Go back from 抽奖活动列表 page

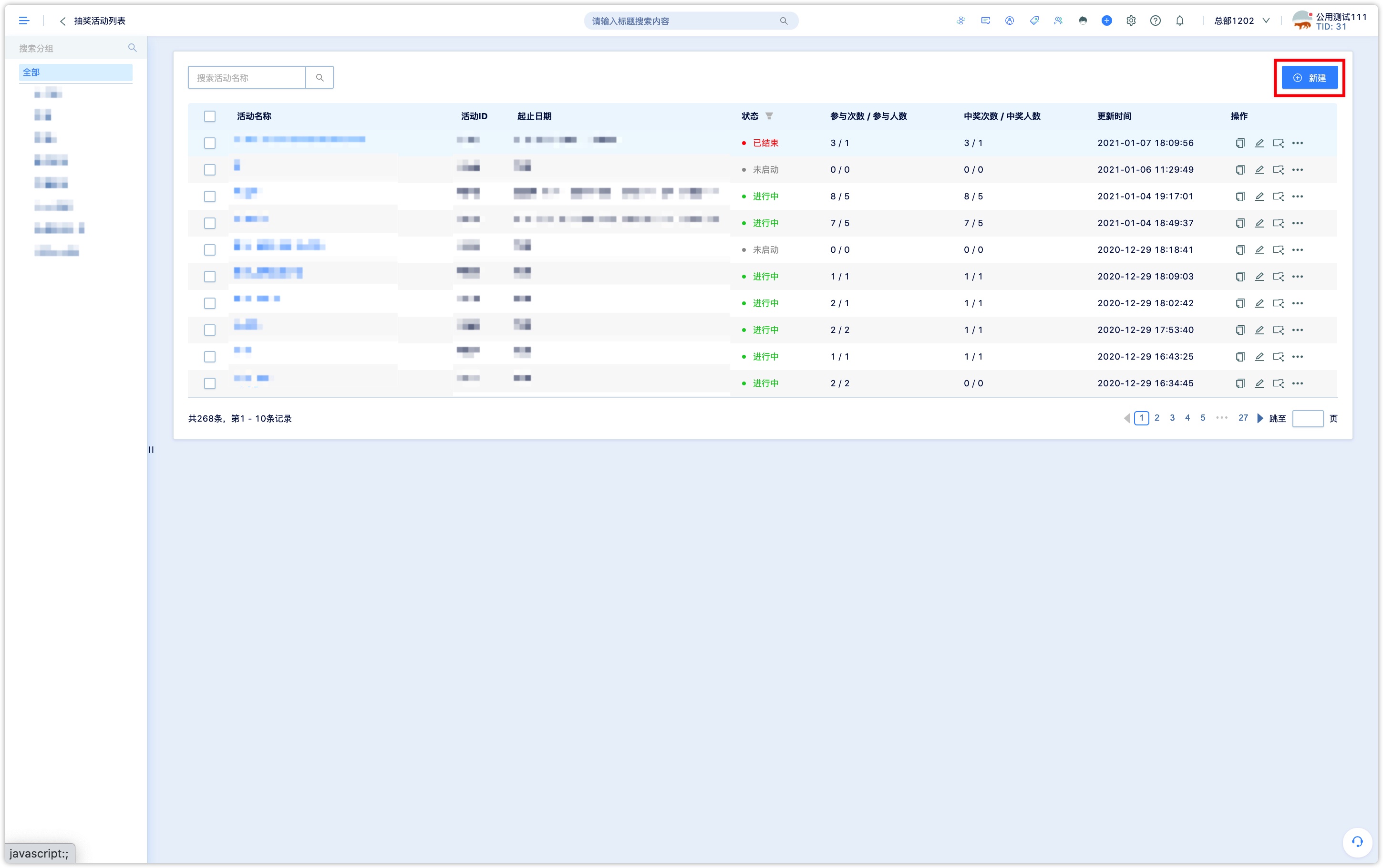[x=62, y=21]
